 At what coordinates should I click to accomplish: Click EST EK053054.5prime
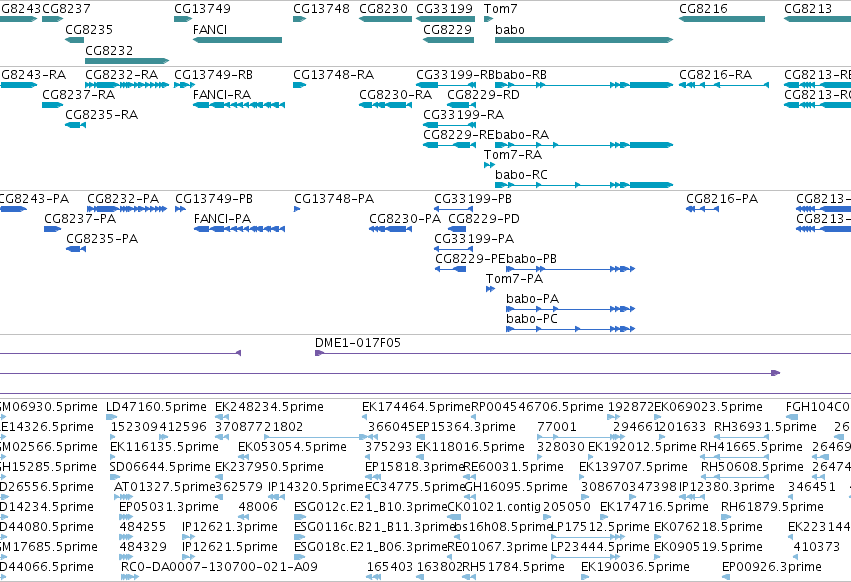(x=292, y=447)
